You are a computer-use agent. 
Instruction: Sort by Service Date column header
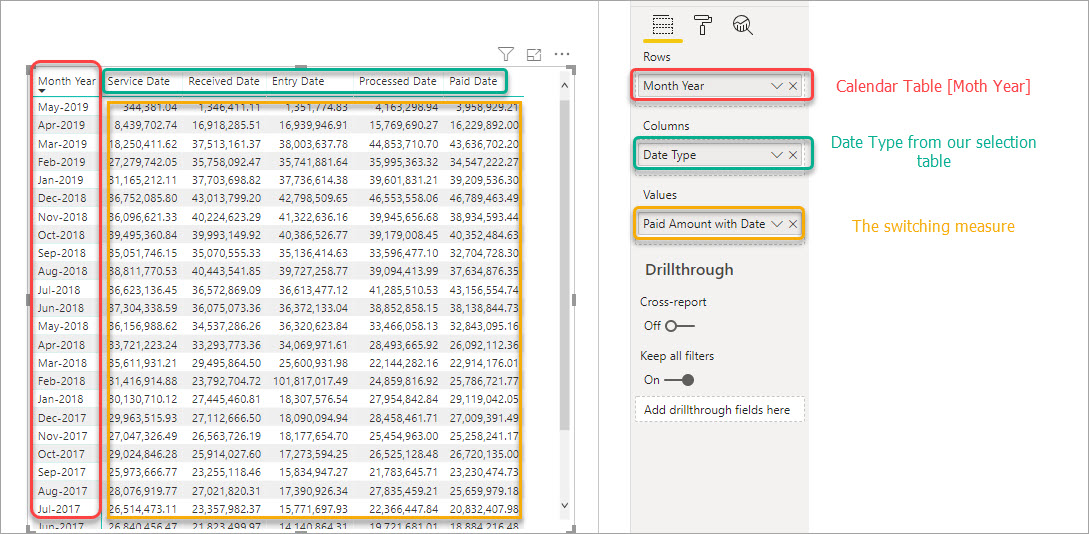(139, 81)
